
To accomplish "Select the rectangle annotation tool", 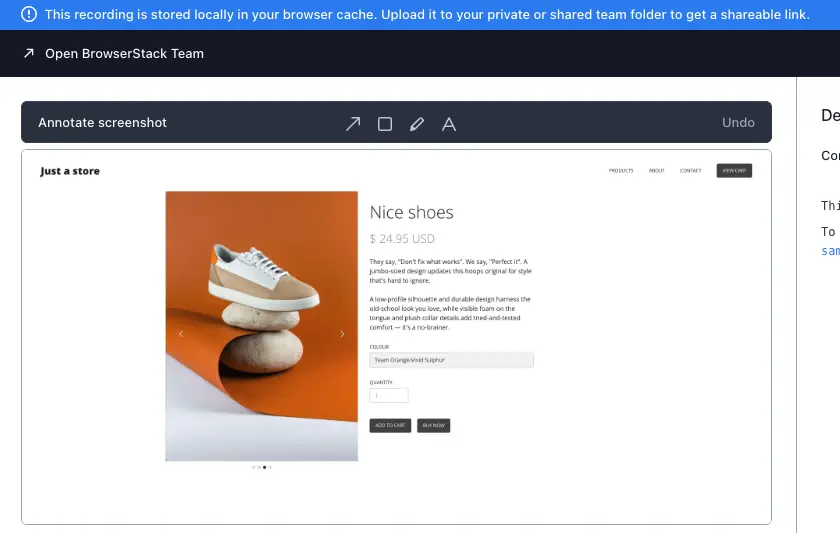I will [x=385, y=124].
